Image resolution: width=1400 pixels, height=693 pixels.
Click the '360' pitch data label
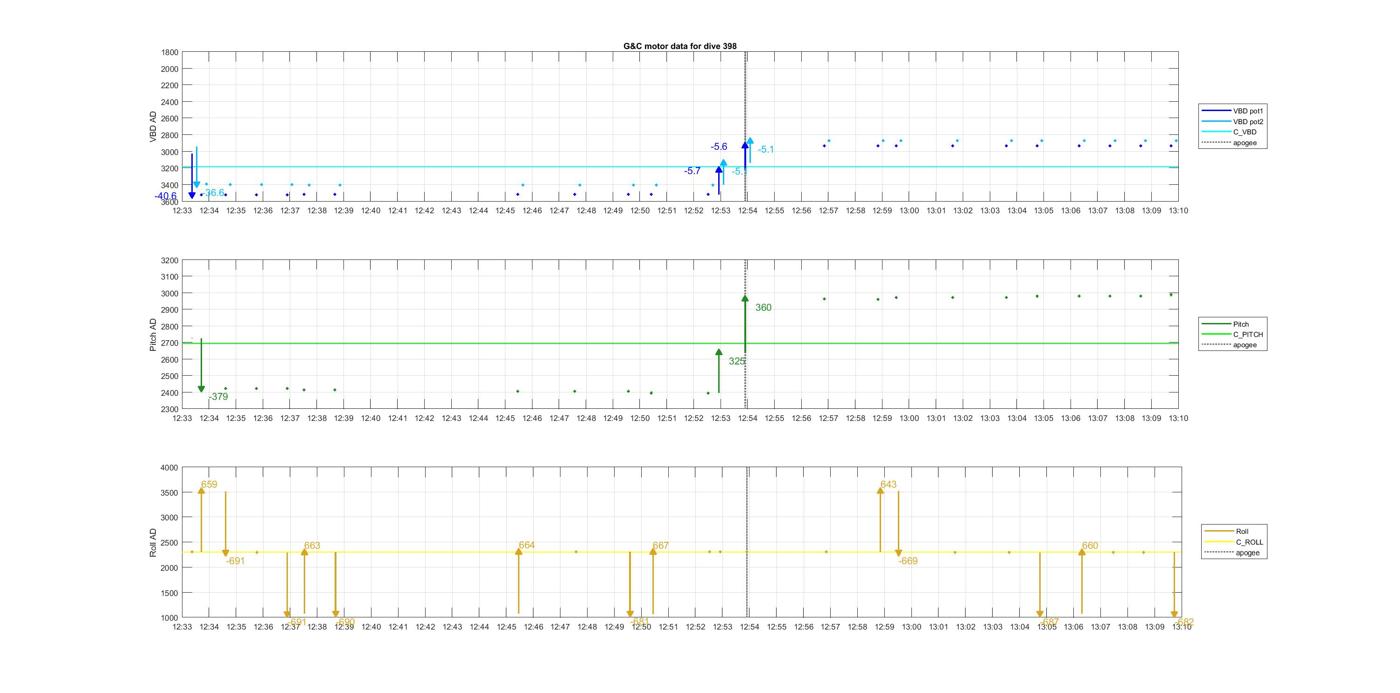(x=763, y=308)
